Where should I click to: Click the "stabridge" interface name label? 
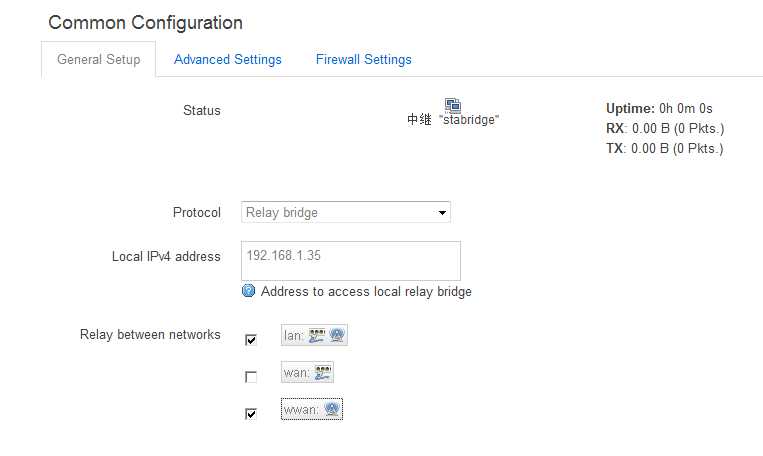469,120
